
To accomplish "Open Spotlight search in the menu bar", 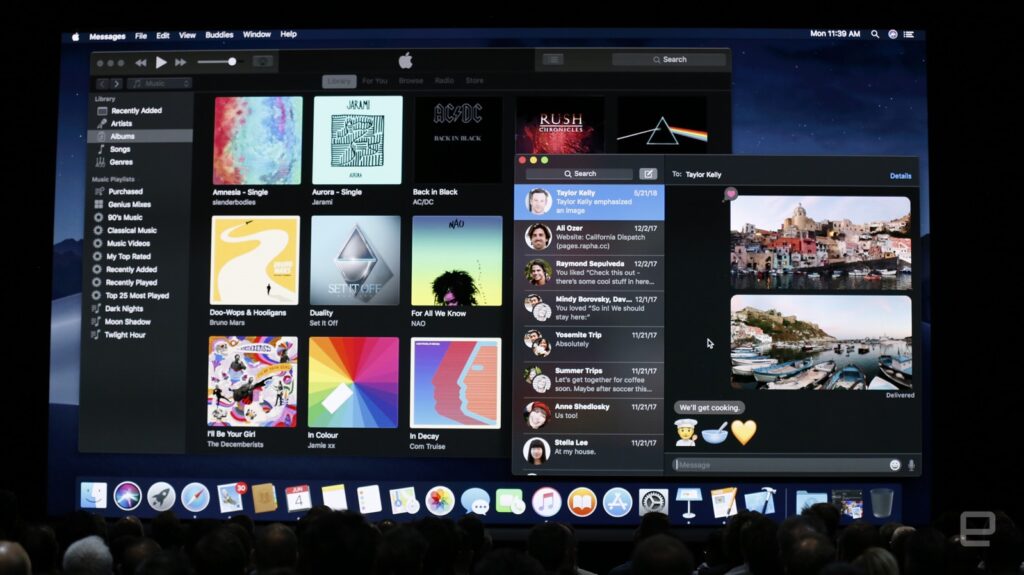I will [x=875, y=34].
